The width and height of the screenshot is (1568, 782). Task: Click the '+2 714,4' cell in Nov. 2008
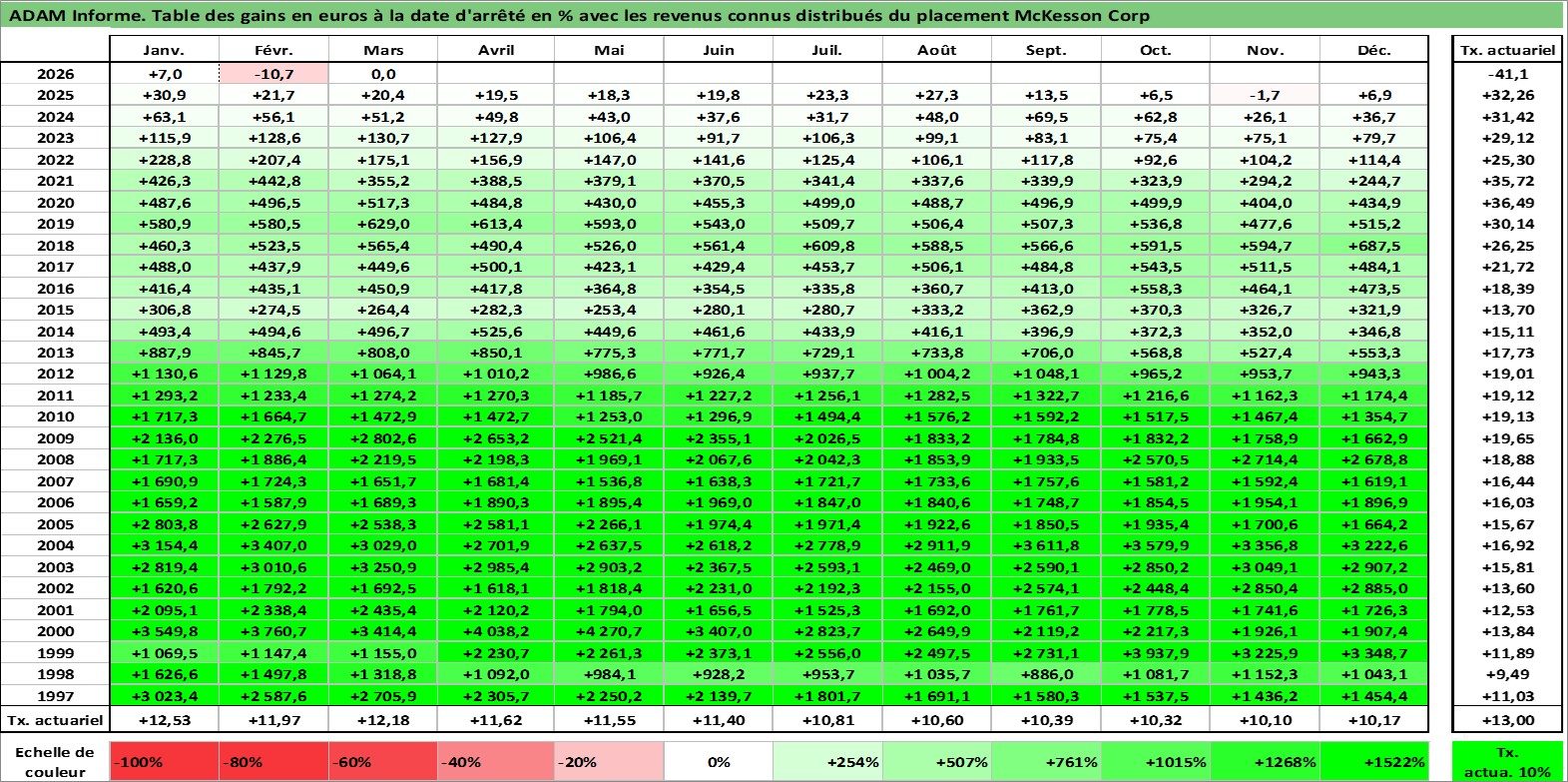coord(1265,459)
